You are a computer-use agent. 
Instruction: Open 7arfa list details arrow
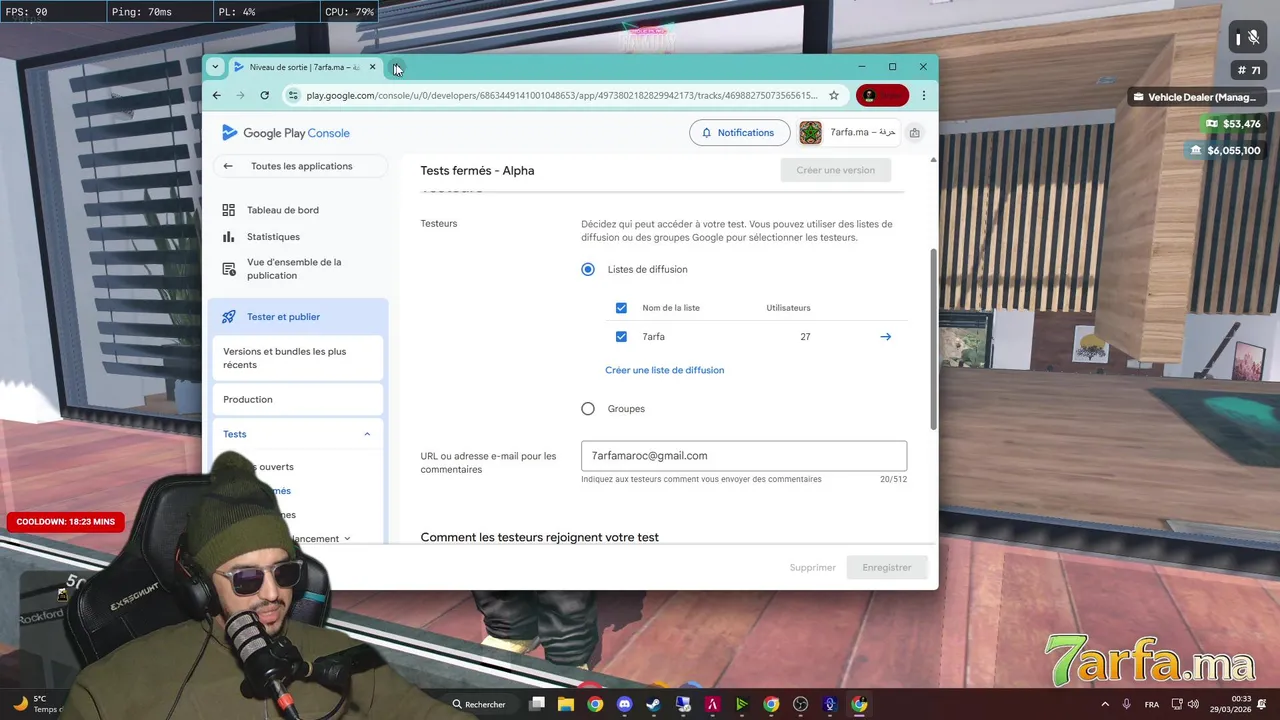[x=885, y=337]
